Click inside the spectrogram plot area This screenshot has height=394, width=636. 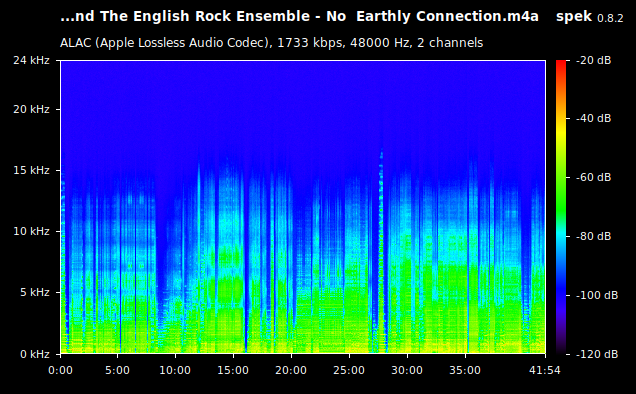pyautogui.click(x=303, y=207)
